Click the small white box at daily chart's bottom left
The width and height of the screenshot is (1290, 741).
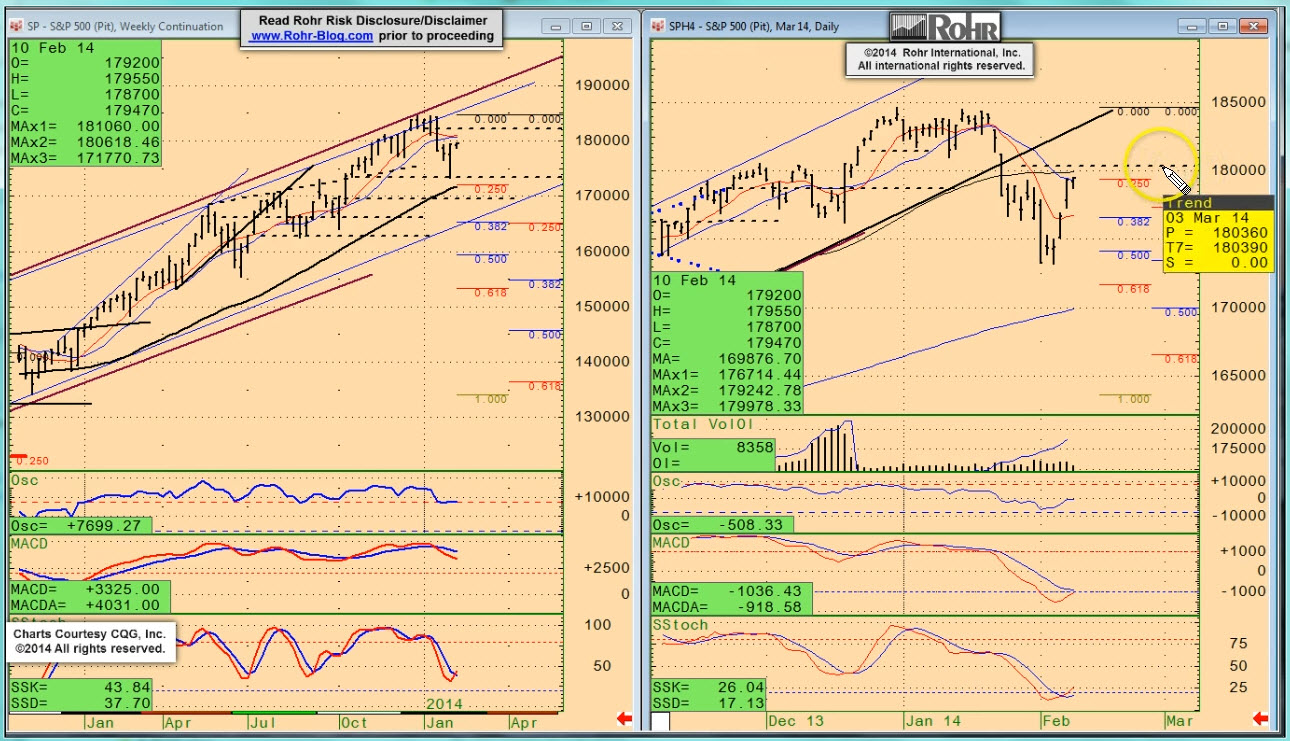point(661,721)
